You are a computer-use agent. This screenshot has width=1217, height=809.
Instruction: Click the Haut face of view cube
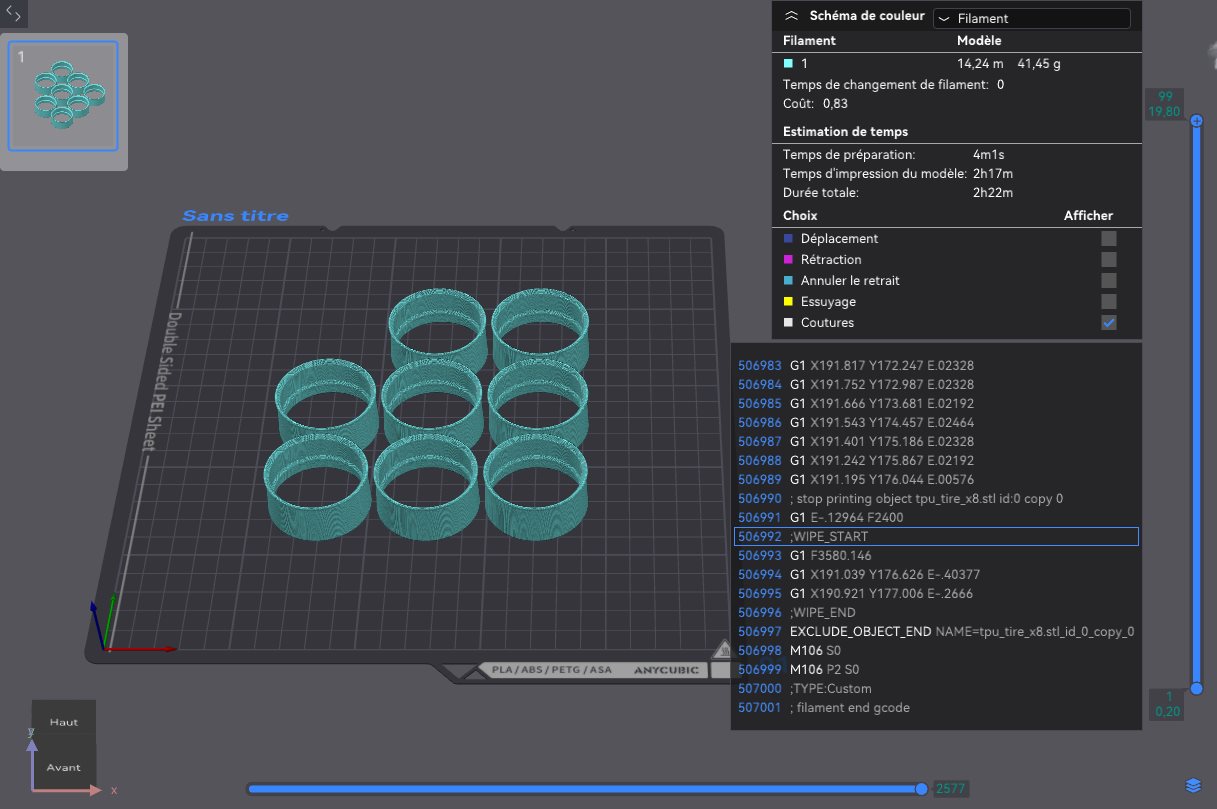pos(64,722)
